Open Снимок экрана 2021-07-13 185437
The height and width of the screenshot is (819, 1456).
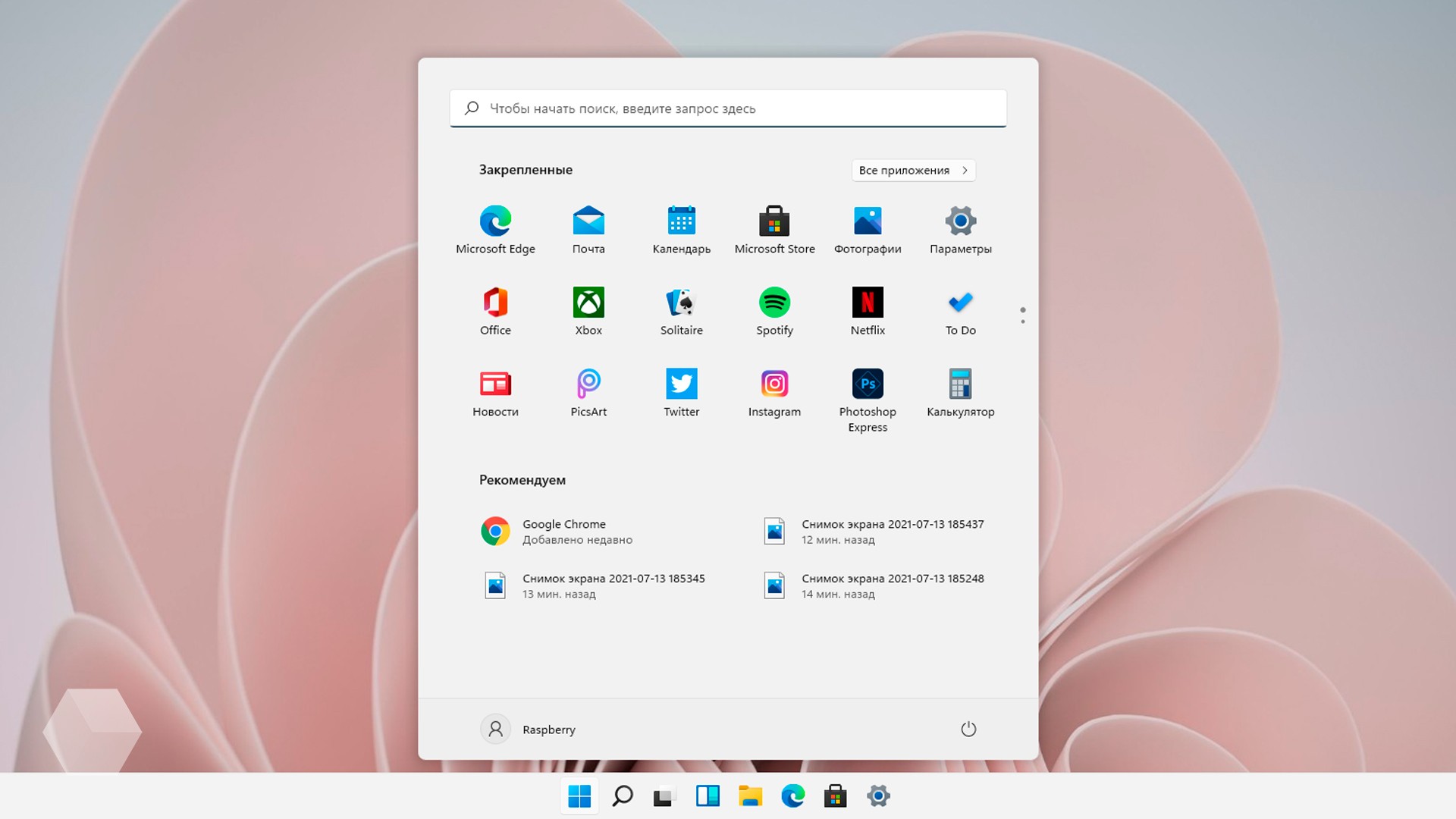click(876, 532)
